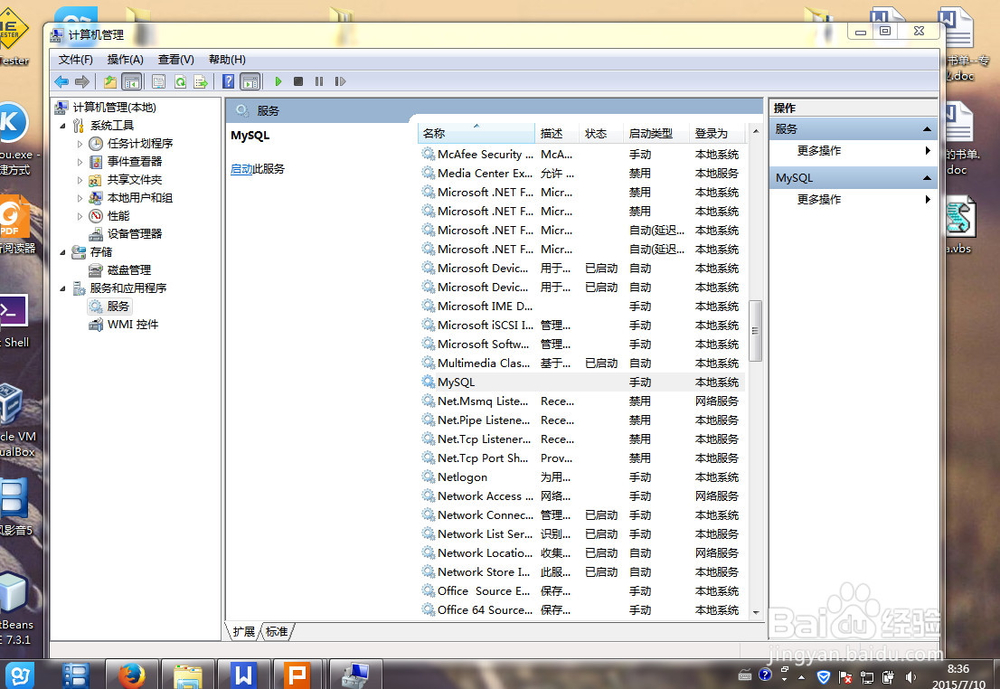Click the volume icon in system tray
Screen dimensions: 1000x689
pos(911,677)
